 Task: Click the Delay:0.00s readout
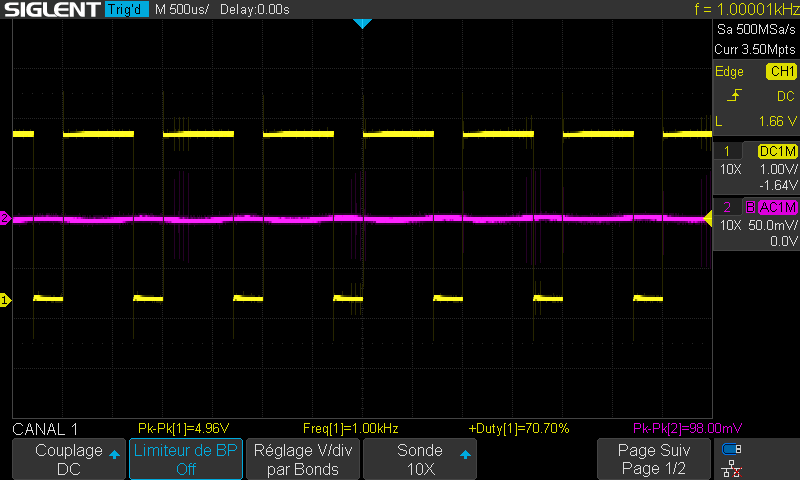(x=255, y=9)
